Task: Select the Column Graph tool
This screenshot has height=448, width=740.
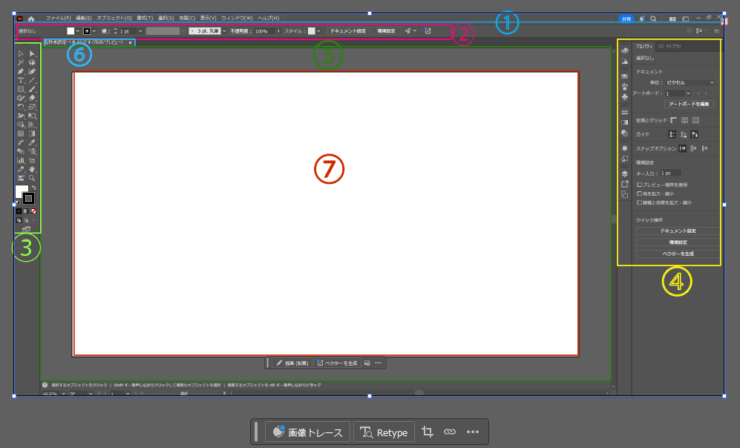Action: click(21, 161)
